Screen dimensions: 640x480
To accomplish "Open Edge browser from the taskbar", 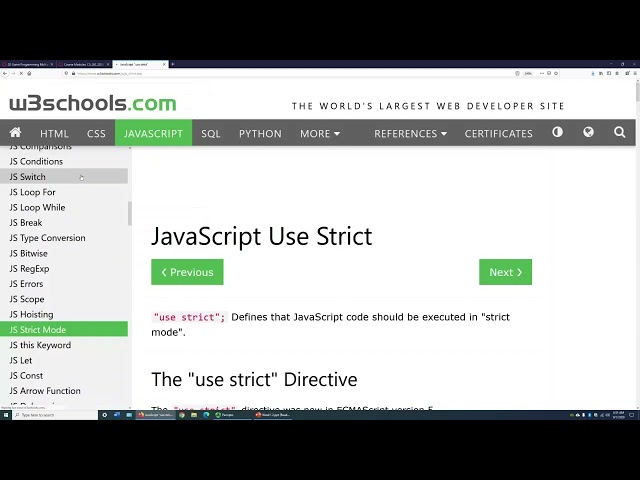I will coord(206,415).
